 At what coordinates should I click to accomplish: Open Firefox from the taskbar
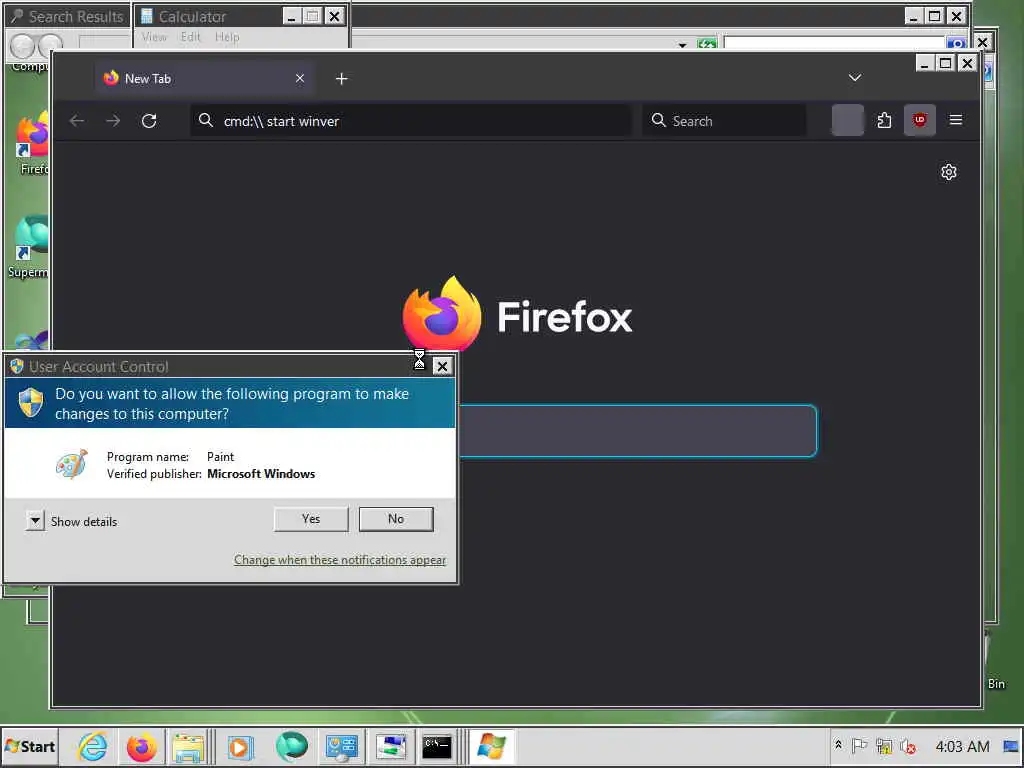141,746
